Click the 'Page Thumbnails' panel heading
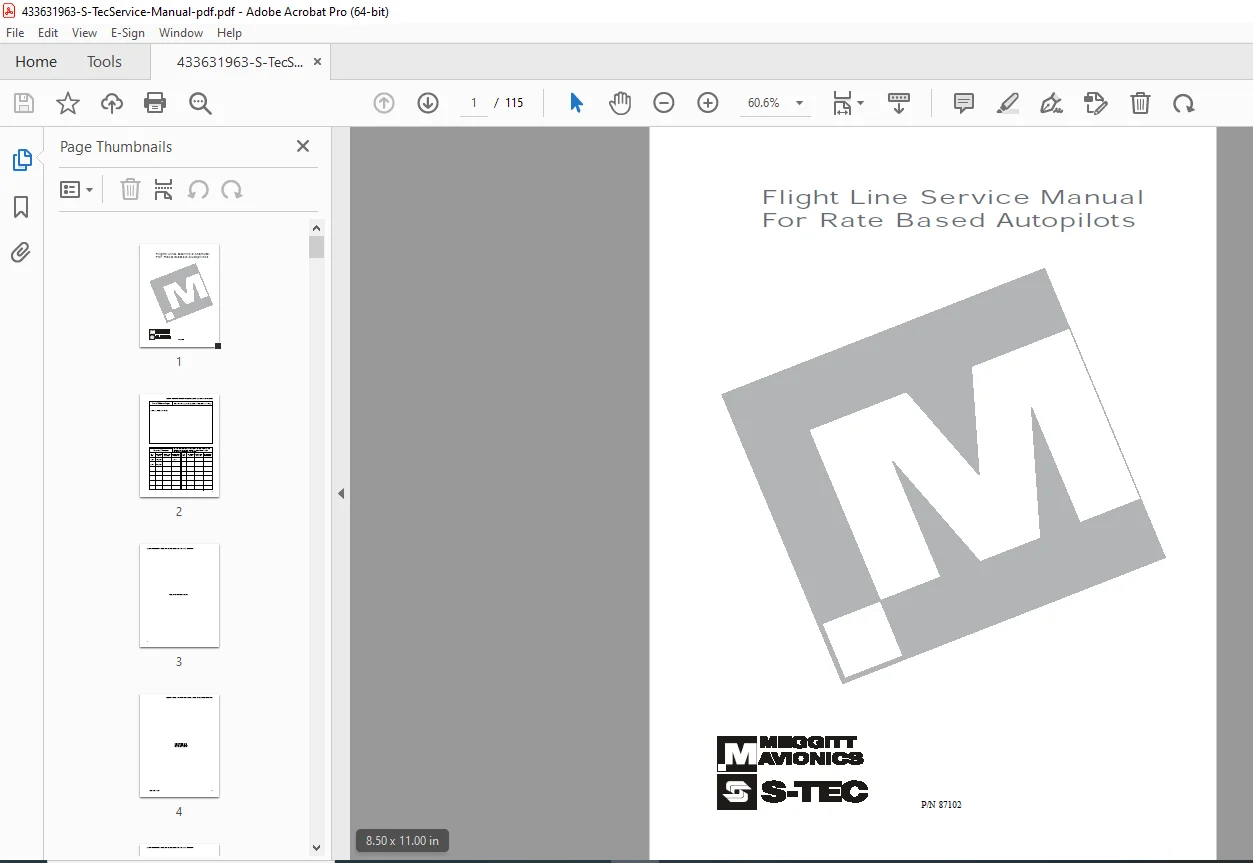Viewport: 1253px width, 863px height. click(116, 146)
